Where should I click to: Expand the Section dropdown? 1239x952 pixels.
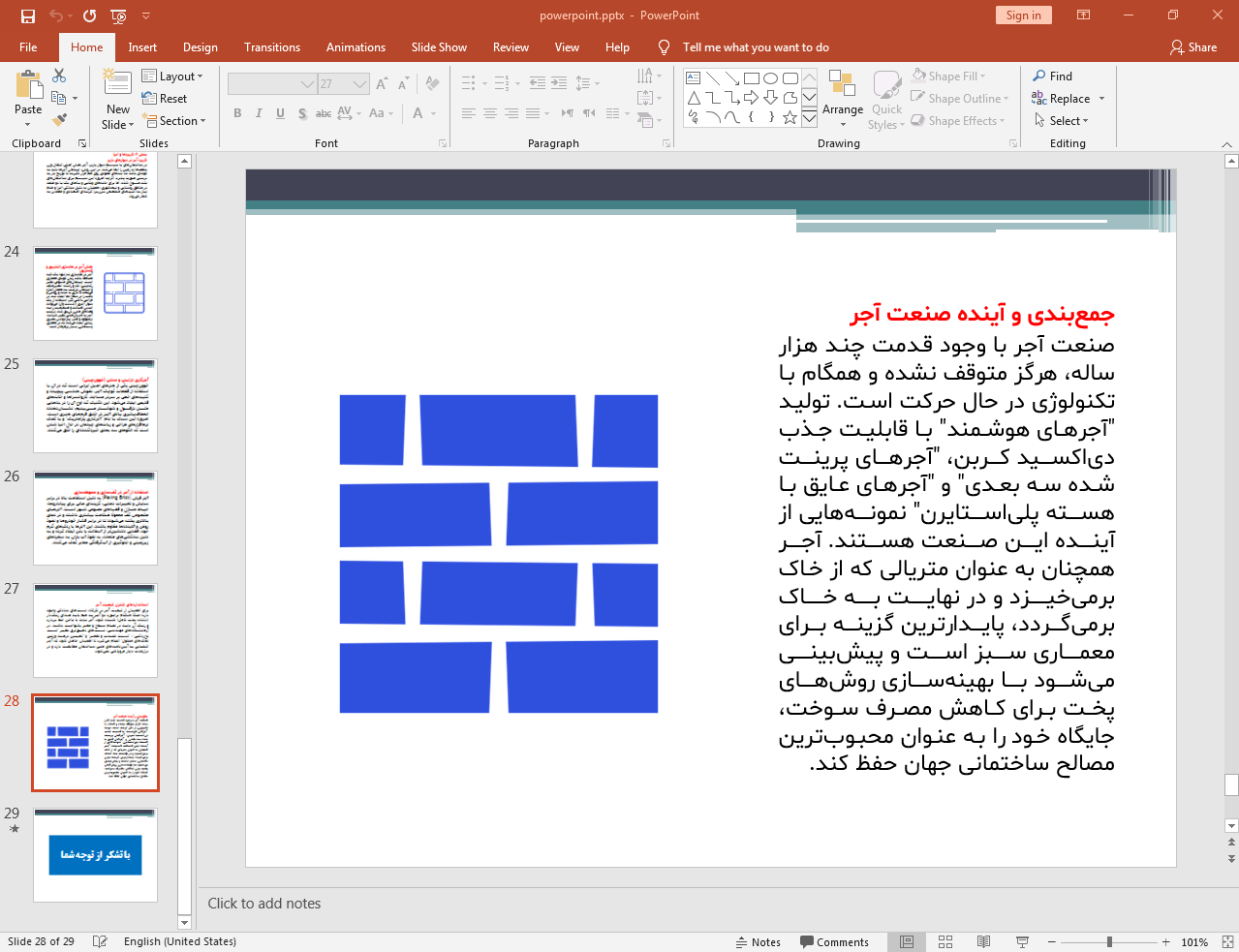pos(174,121)
